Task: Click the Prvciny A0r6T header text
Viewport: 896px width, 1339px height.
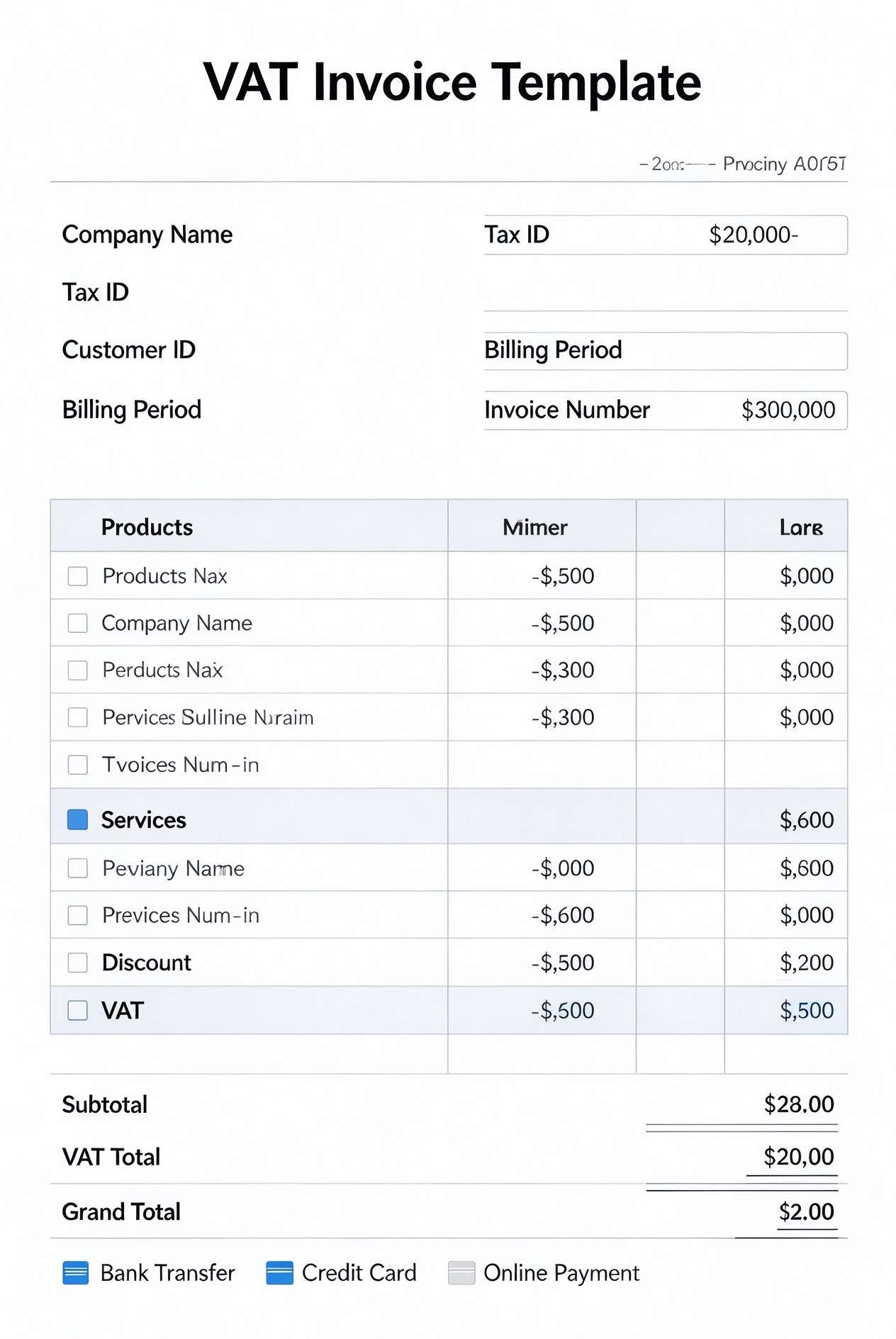Action: [784, 164]
